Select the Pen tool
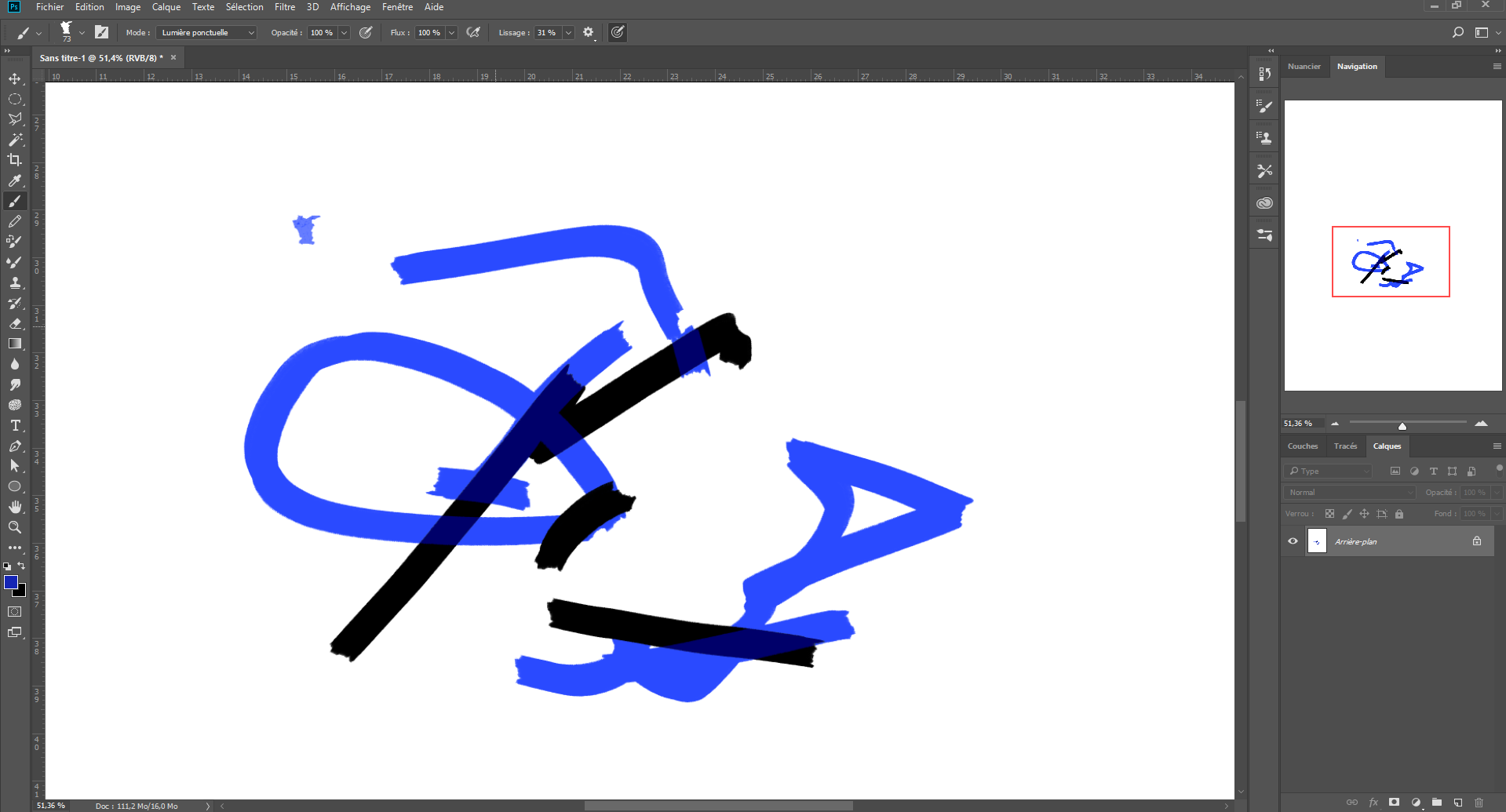 click(15, 446)
